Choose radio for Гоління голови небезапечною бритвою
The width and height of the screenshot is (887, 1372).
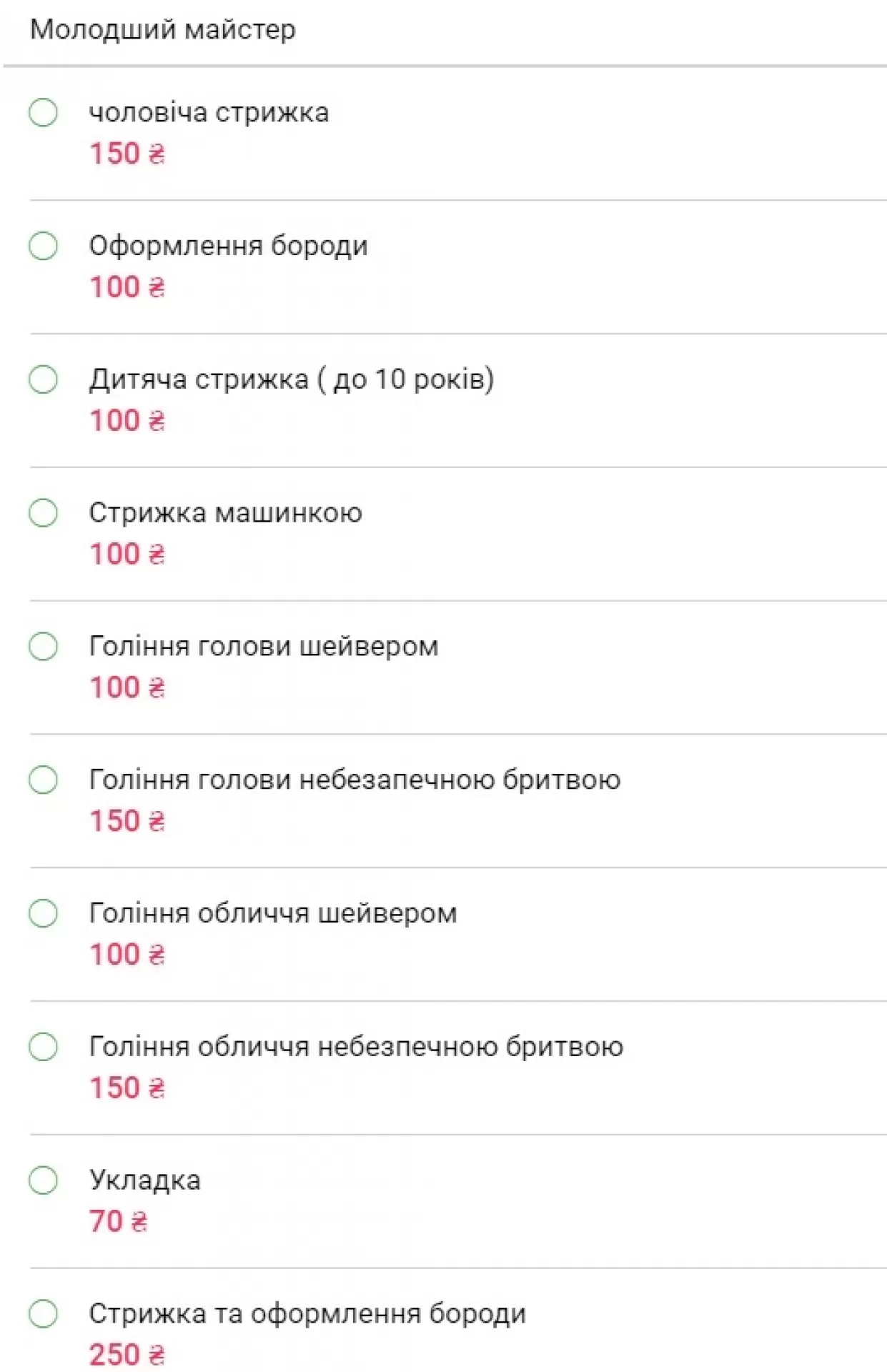click(43, 780)
